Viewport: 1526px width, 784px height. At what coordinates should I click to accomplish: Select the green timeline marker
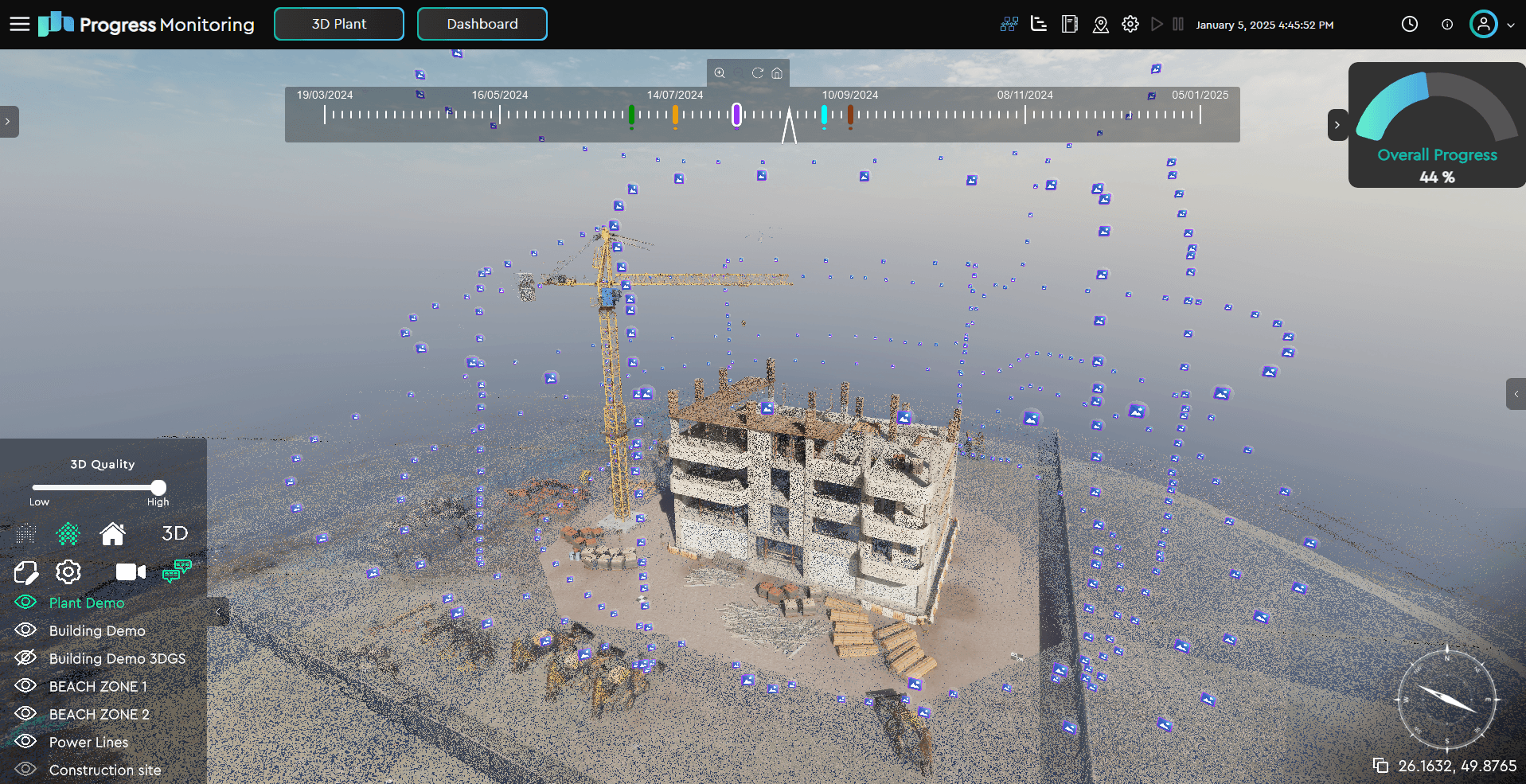pos(631,115)
